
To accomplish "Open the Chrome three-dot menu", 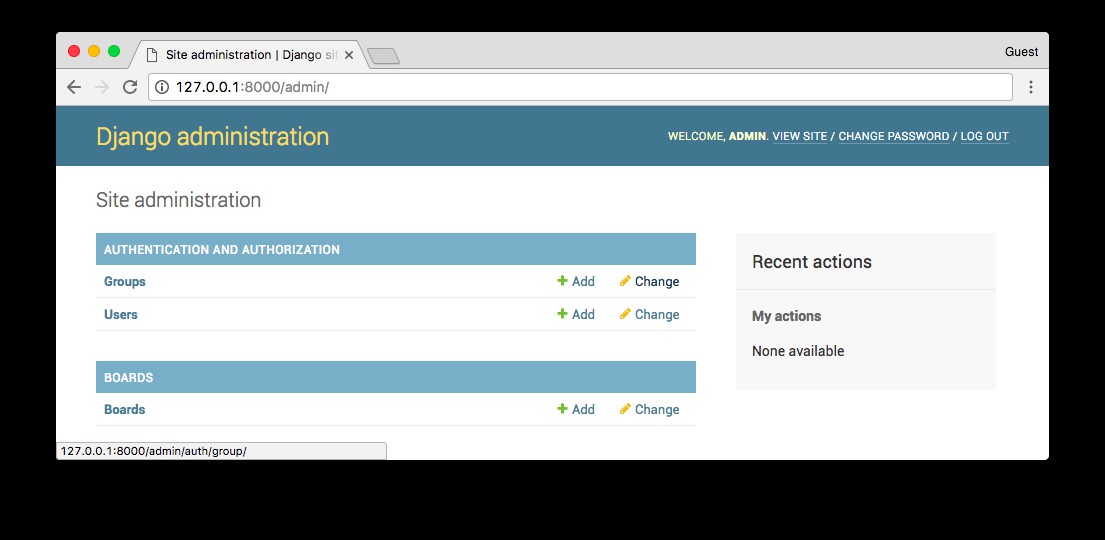I will [1030, 87].
